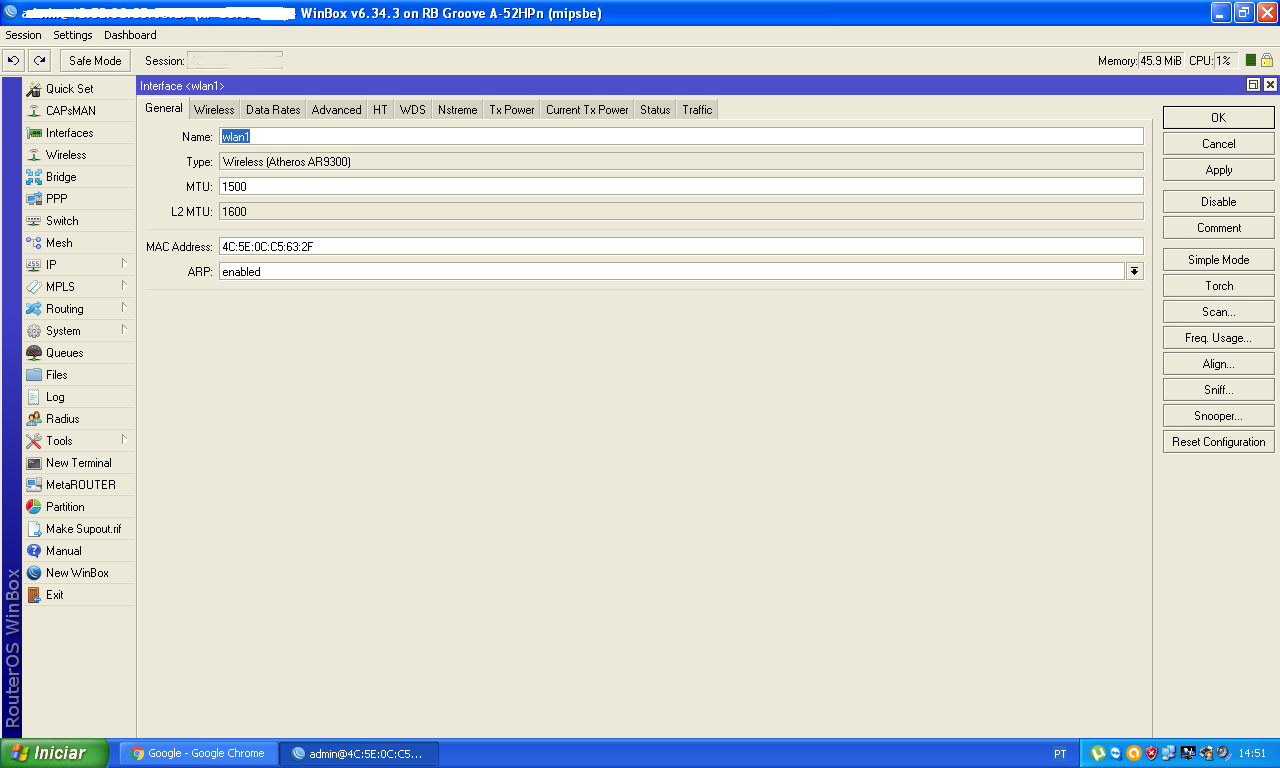Click the Comment button
The image size is (1280, 768).
(x=1218, y=228)
